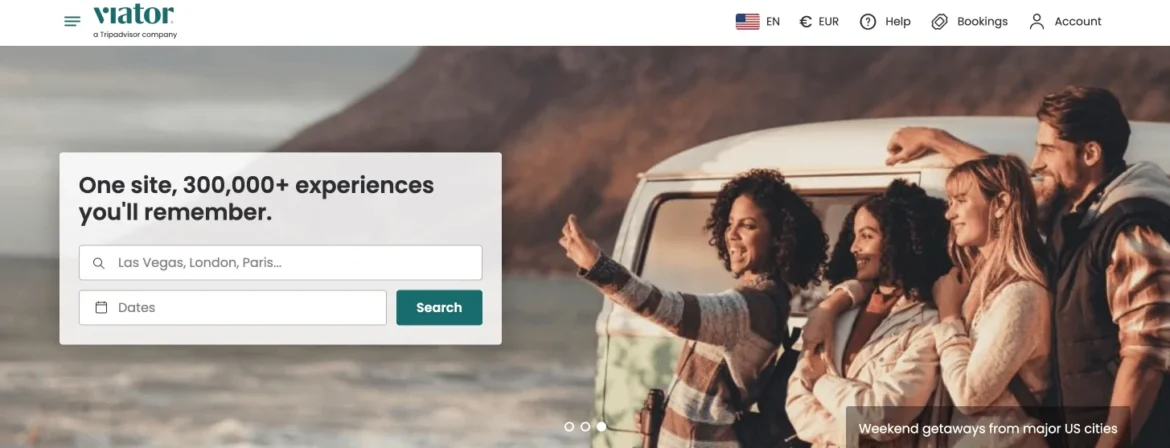The width and height of the screenshot is (1170, 448).
Task: Focus the Las Vegas, London, Paris destination field
Action: point(281,263)
